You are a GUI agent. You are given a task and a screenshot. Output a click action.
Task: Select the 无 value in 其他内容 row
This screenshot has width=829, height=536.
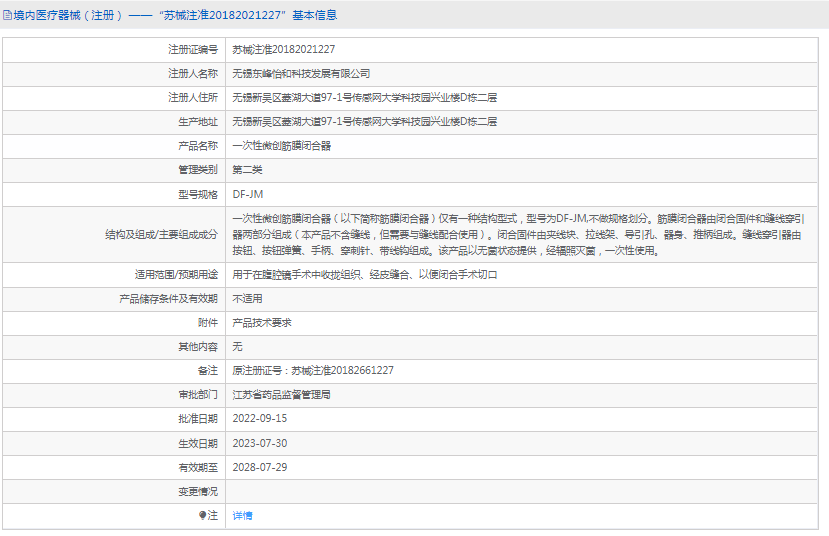click(237, 347)
